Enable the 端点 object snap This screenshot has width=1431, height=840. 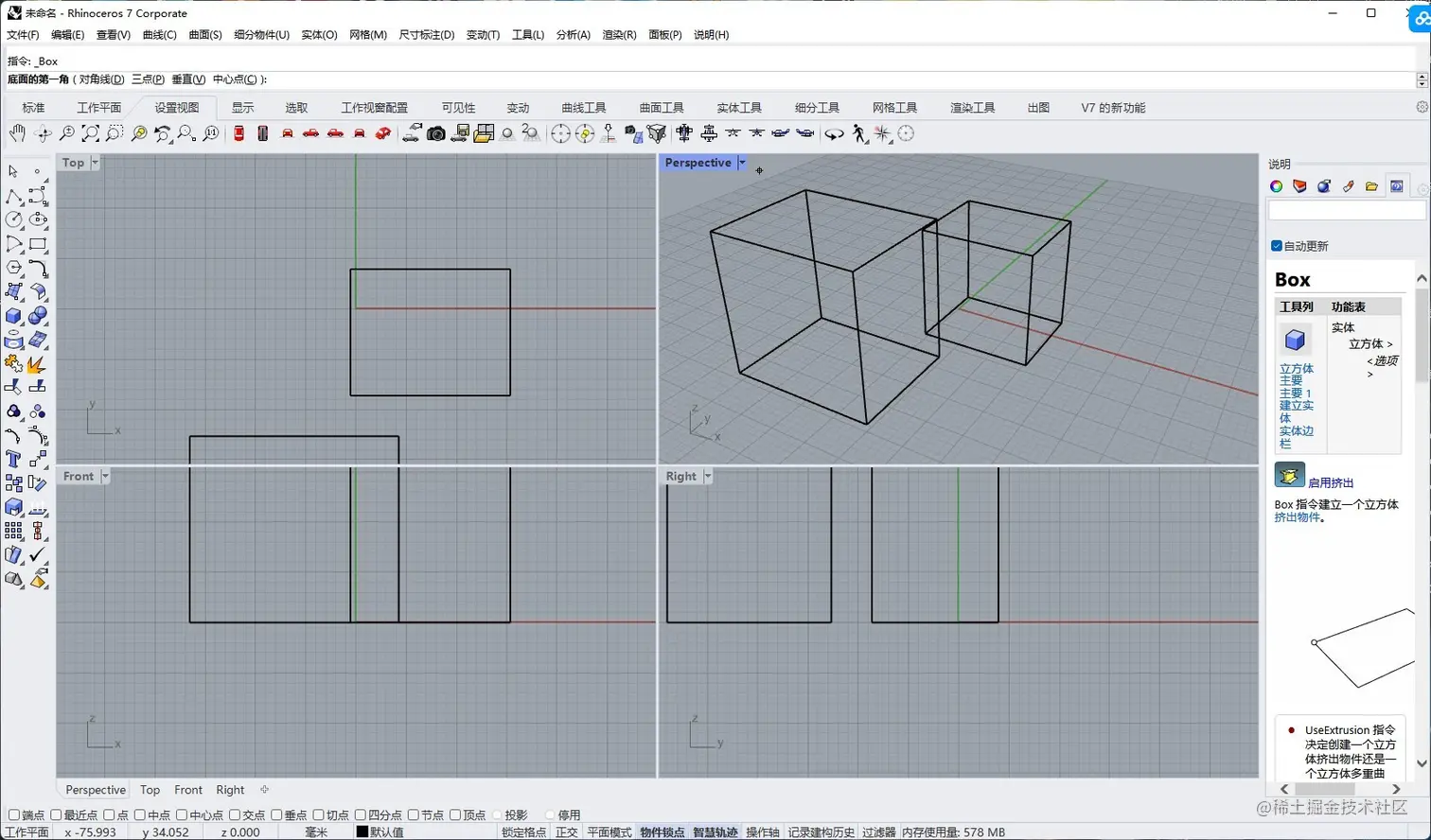coord(13,814)
